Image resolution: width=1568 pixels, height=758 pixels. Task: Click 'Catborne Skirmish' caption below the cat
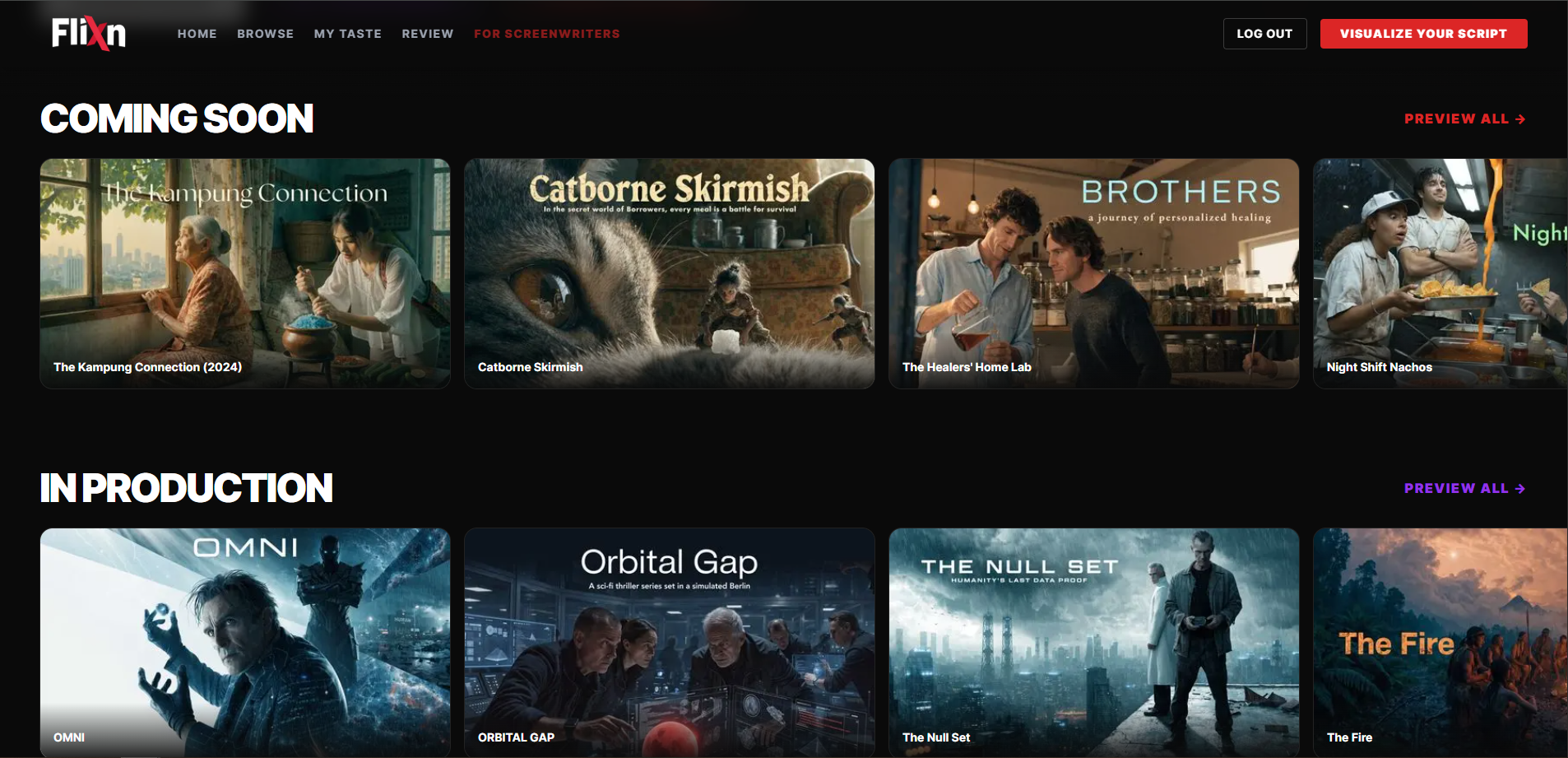[531, 367]
